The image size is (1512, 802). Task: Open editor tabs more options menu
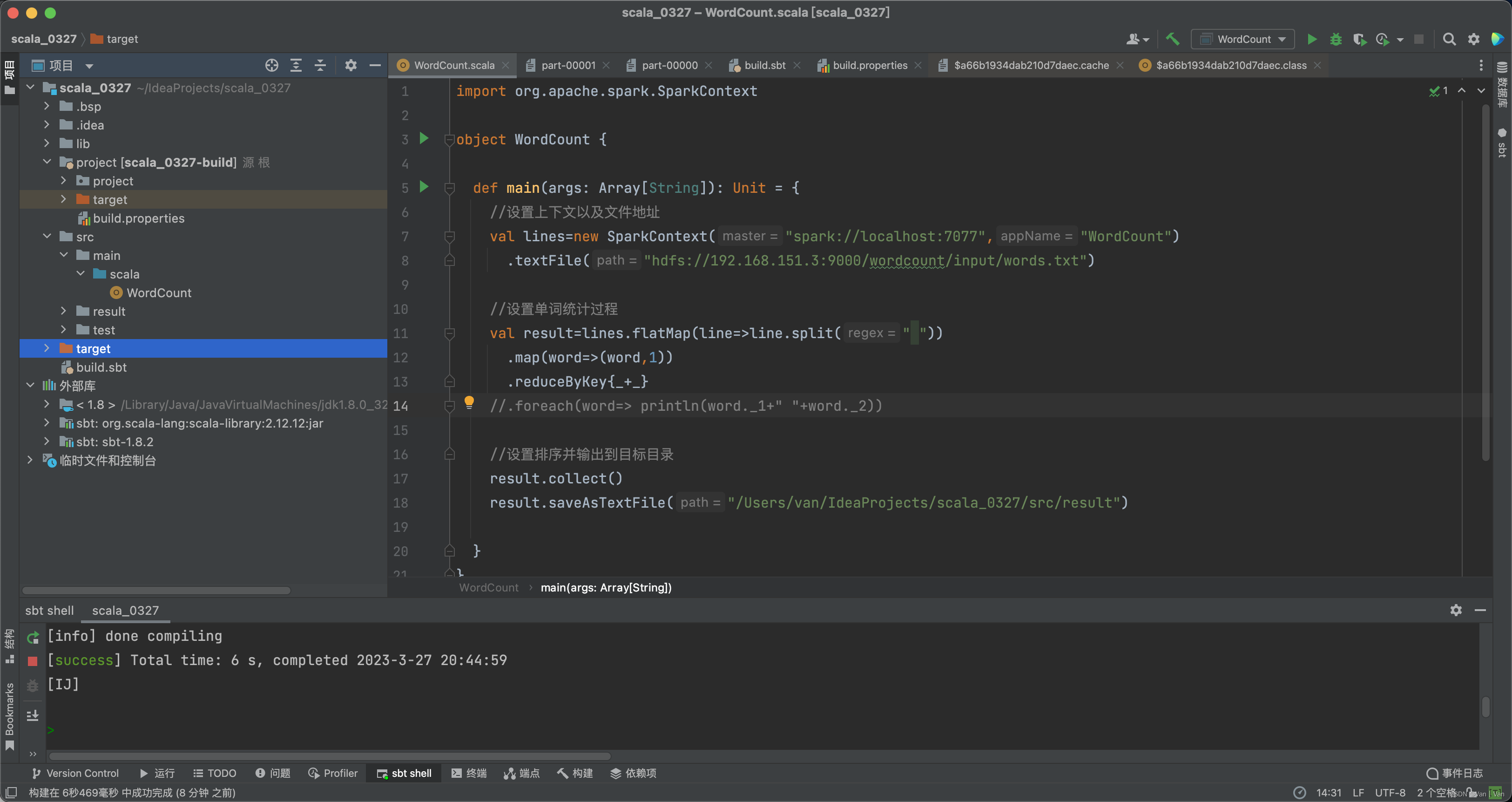(1481, 65)
